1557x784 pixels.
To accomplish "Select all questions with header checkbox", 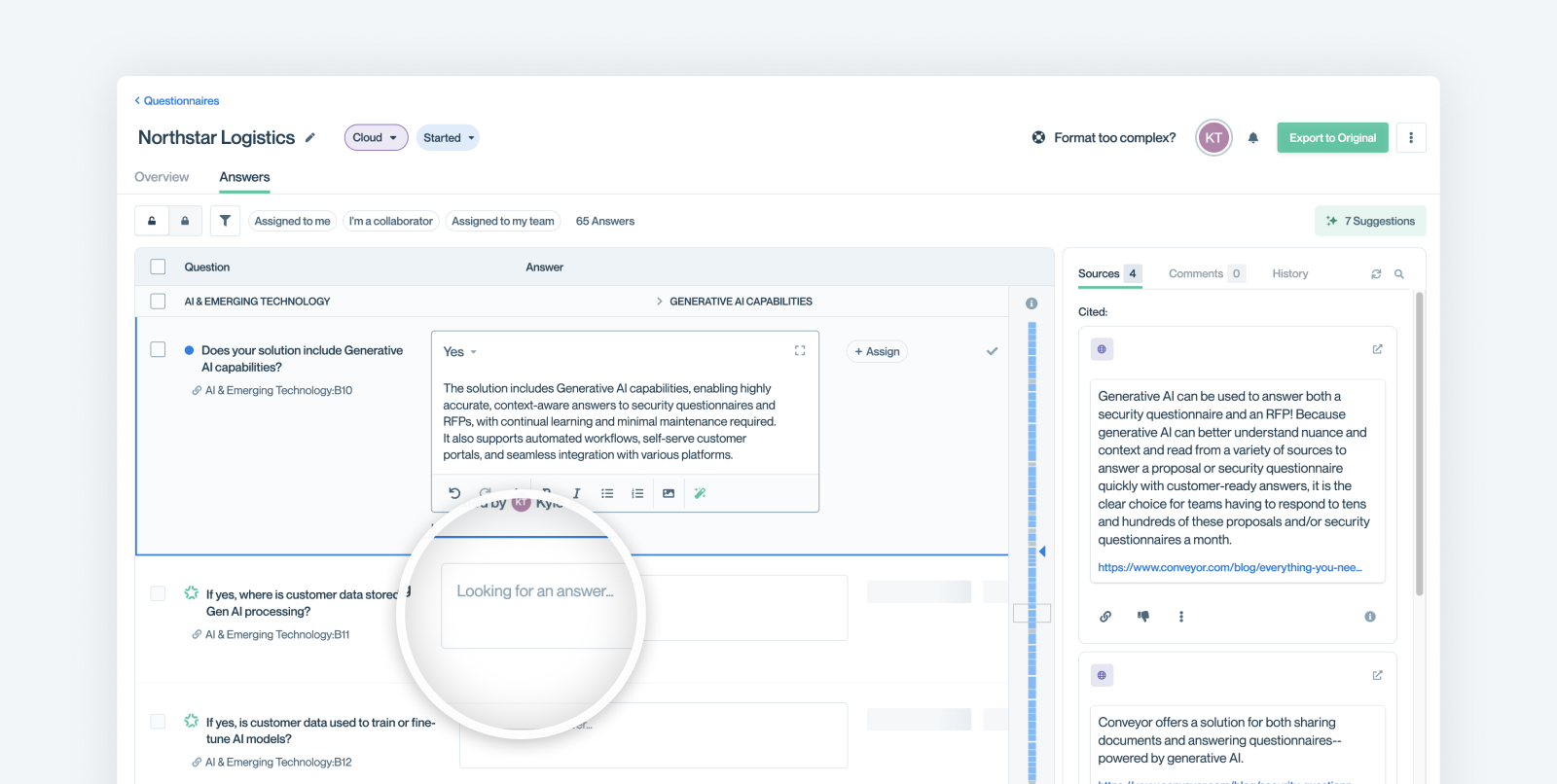I will [158, 267].
